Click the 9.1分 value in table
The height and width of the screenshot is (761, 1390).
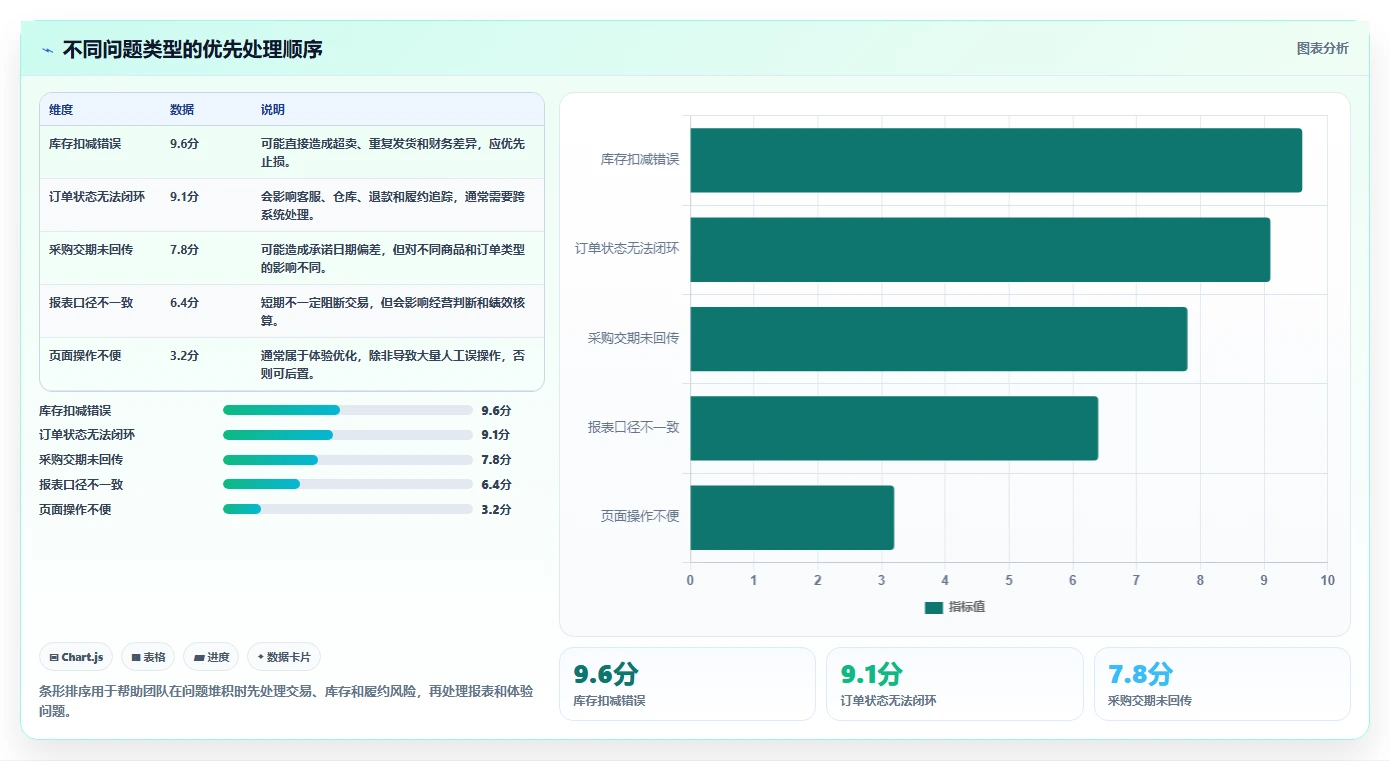click(x=185, y=197)
